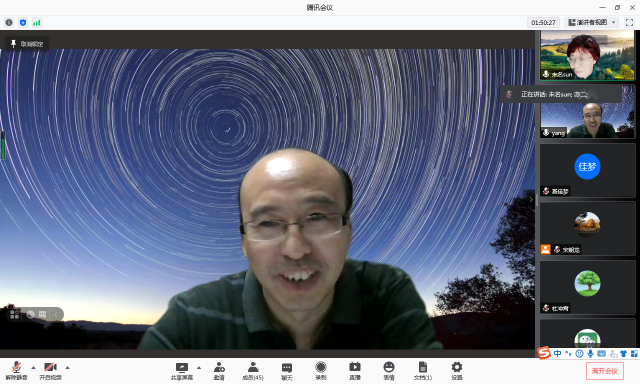Start recording the meeting
The width and height of the screenshot is (640, 384).
click(x=321, y=371)
